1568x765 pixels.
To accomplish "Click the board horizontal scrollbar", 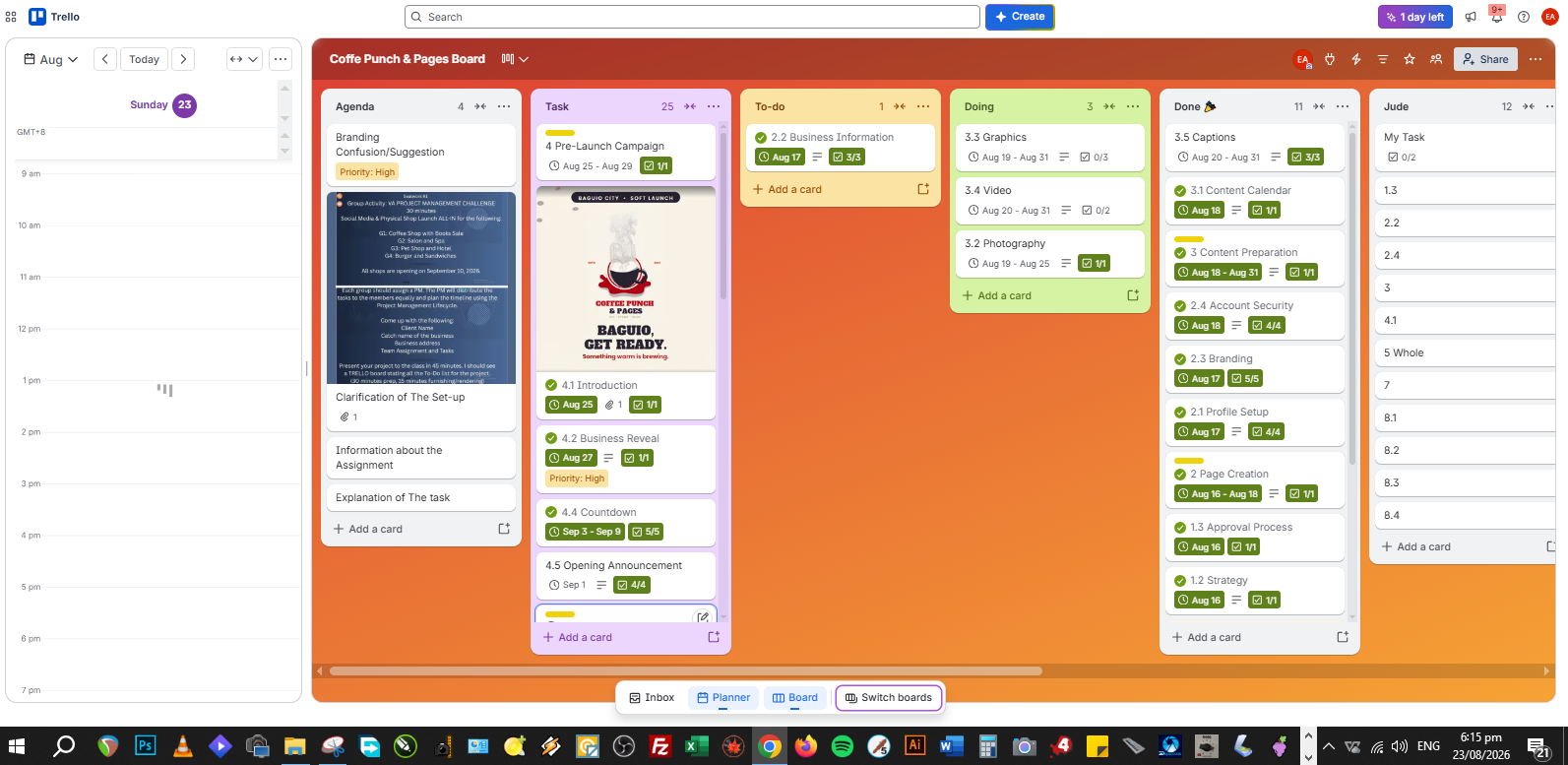I will click(x=686, y=670).
